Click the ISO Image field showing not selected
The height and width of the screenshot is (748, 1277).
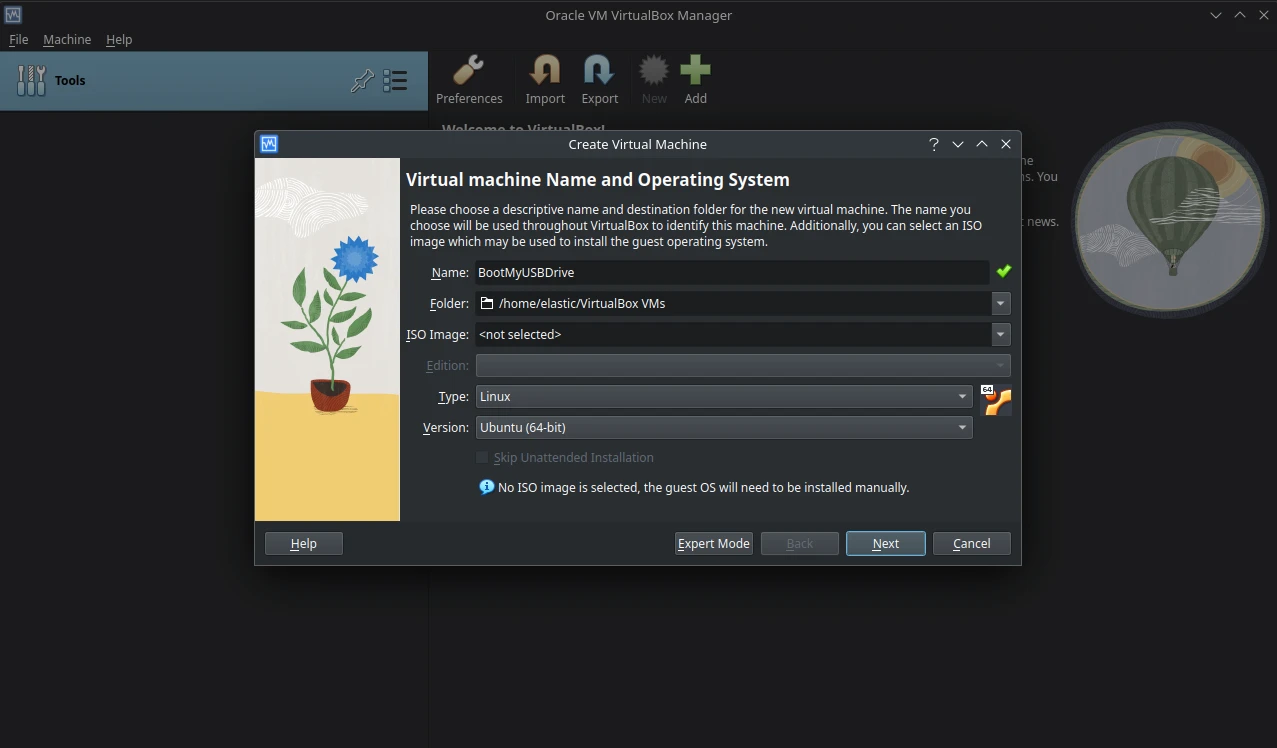[733, 334]
